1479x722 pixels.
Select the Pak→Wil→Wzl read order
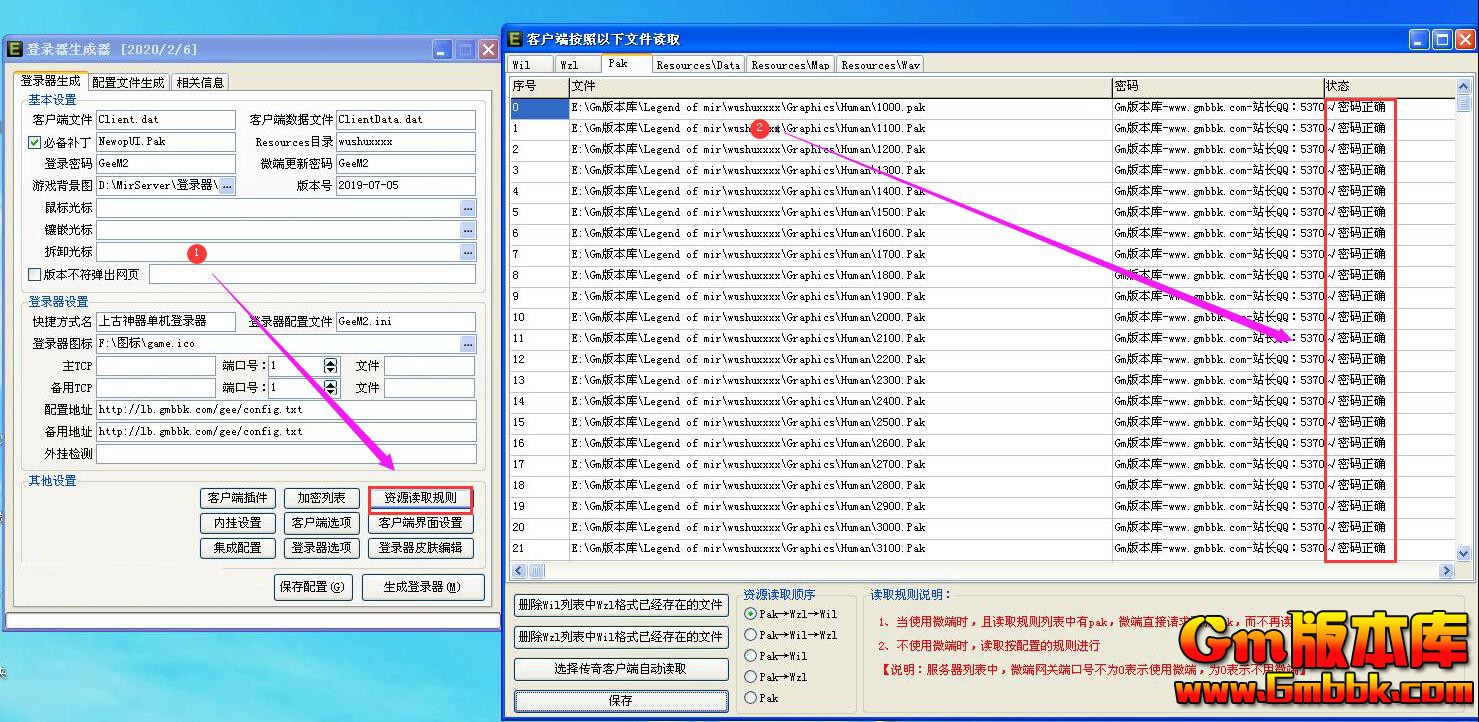tap(751, 635)
